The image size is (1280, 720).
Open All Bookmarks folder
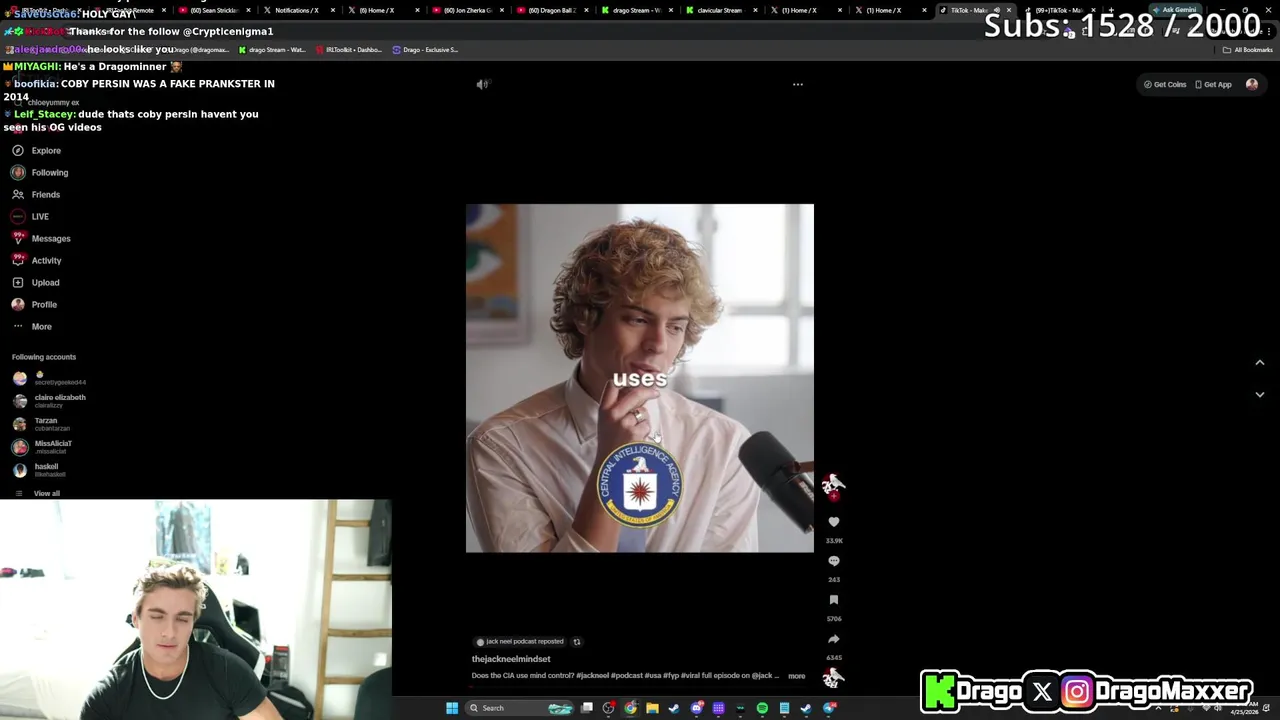pyautogui.click(x=1247, y=50)
